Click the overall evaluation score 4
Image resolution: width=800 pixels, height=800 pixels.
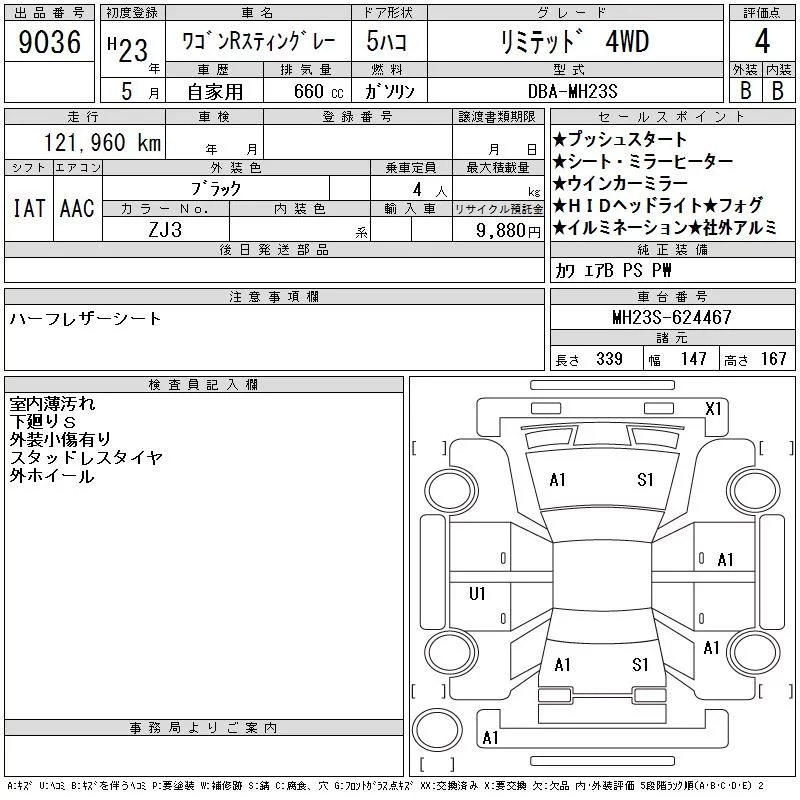(762, 41)
